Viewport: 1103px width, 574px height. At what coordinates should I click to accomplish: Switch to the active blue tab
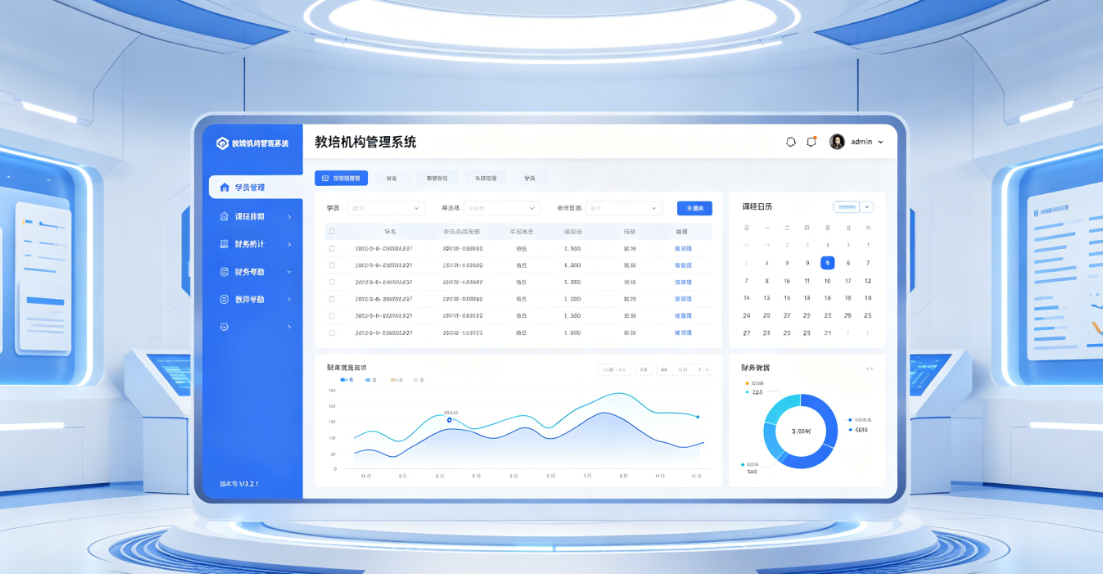(341, 178)
